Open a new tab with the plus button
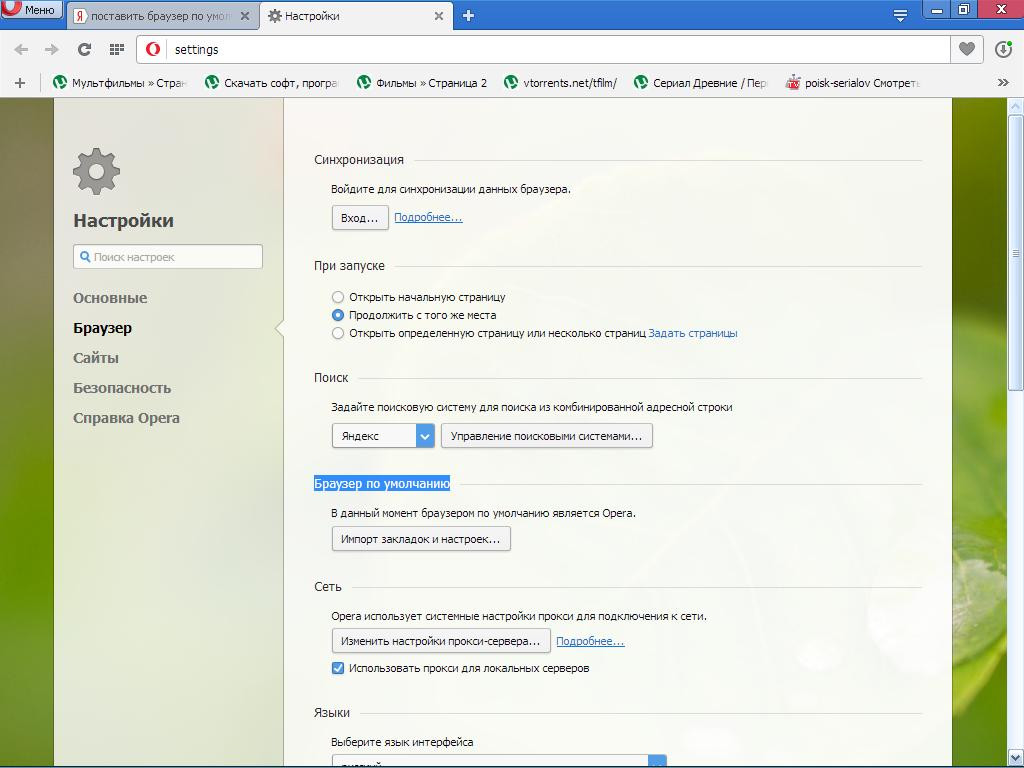The height and width of the screenshot is (768, 1024). pyautogui.click(x=468, y=15)
